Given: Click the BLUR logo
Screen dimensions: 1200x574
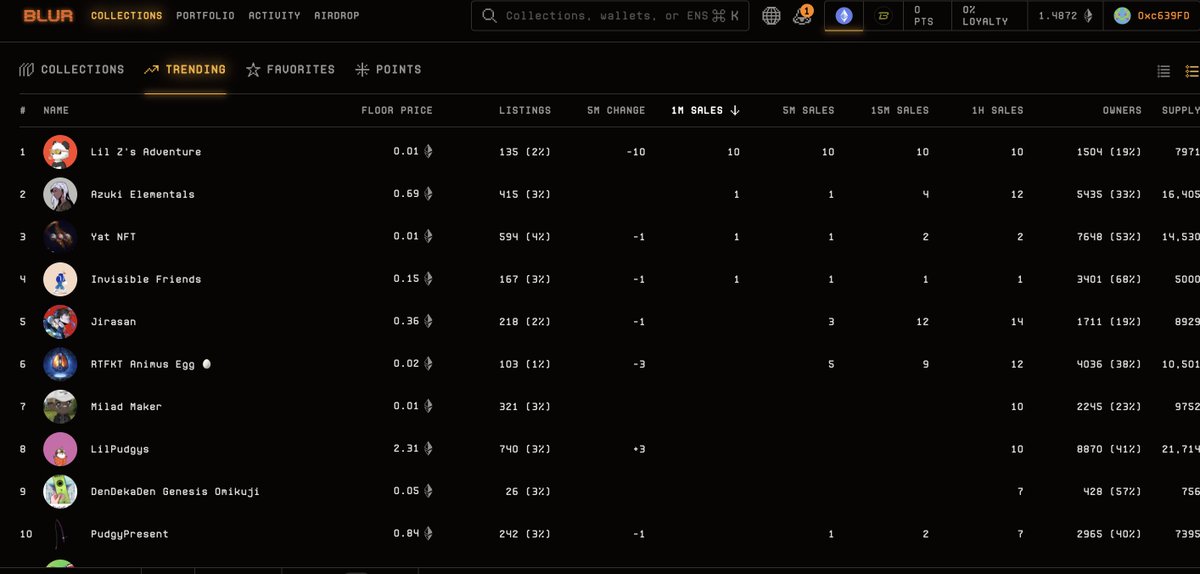Looking at the screenshot, I should click(x=49, y=16).
